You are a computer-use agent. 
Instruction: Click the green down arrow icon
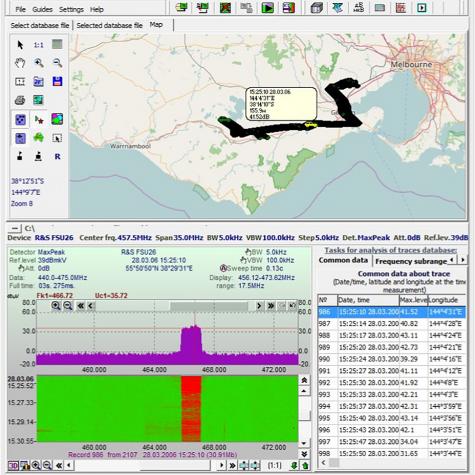[x=294, y=465]
